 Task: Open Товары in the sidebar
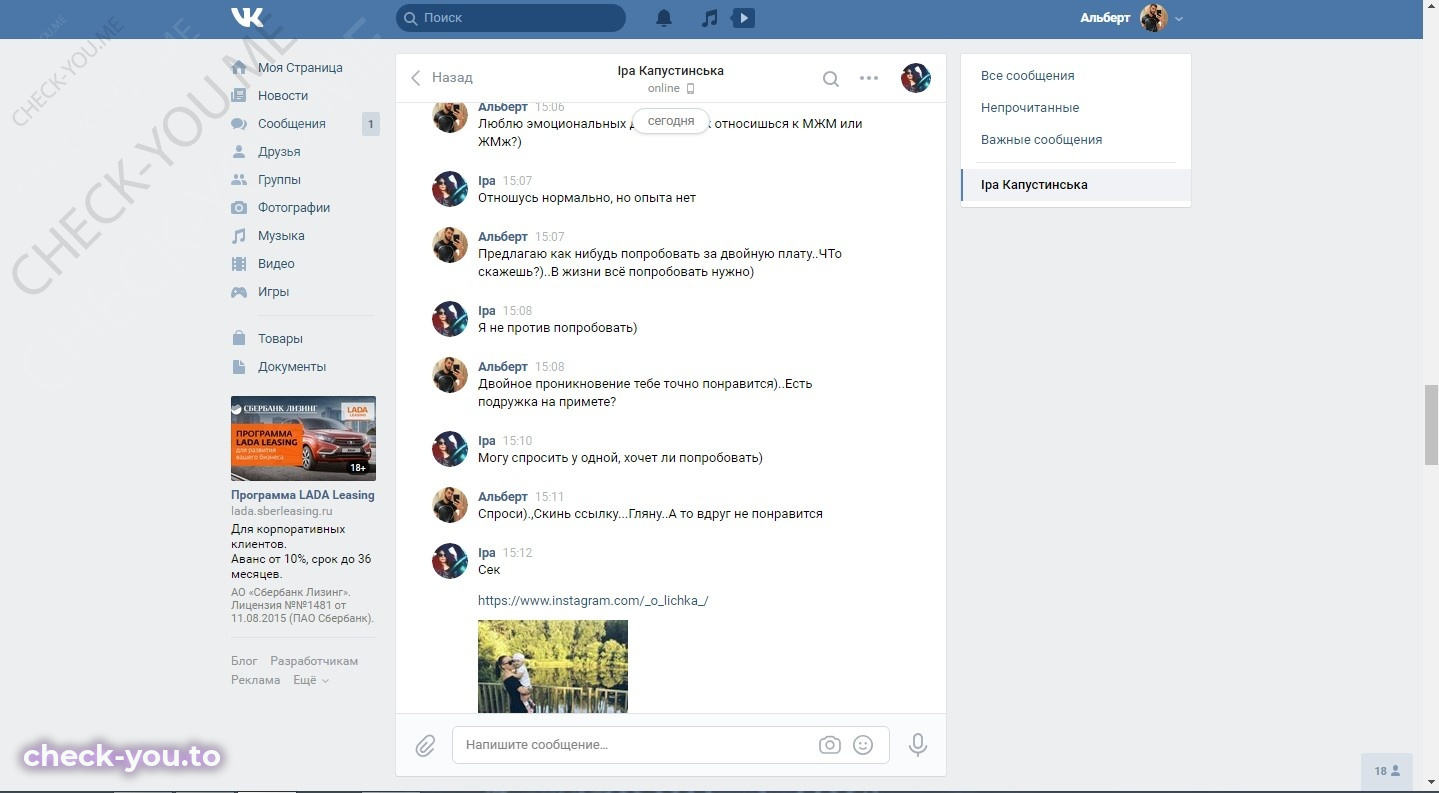click(x=280, y=339)
